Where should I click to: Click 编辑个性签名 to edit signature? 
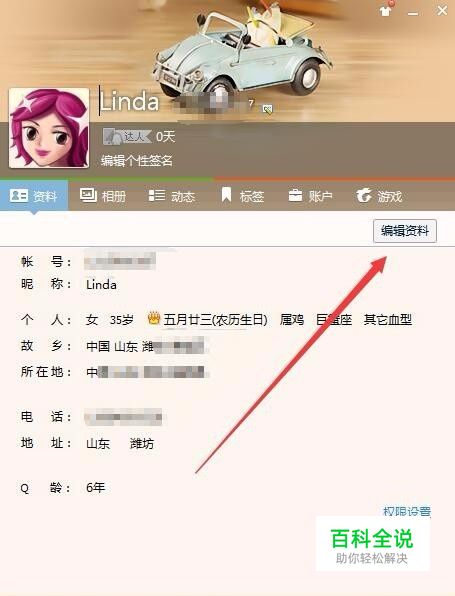point(137,161)
